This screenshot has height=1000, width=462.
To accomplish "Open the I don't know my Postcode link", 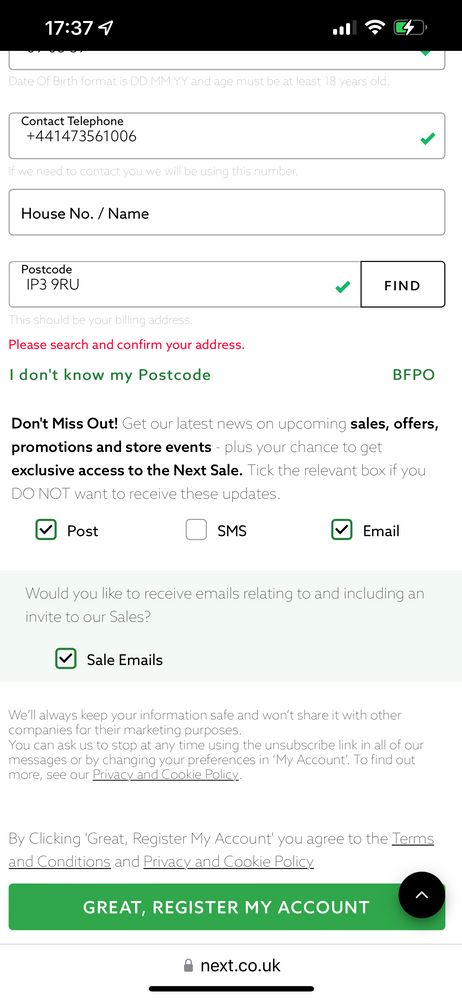I will (x=110, y=374).
